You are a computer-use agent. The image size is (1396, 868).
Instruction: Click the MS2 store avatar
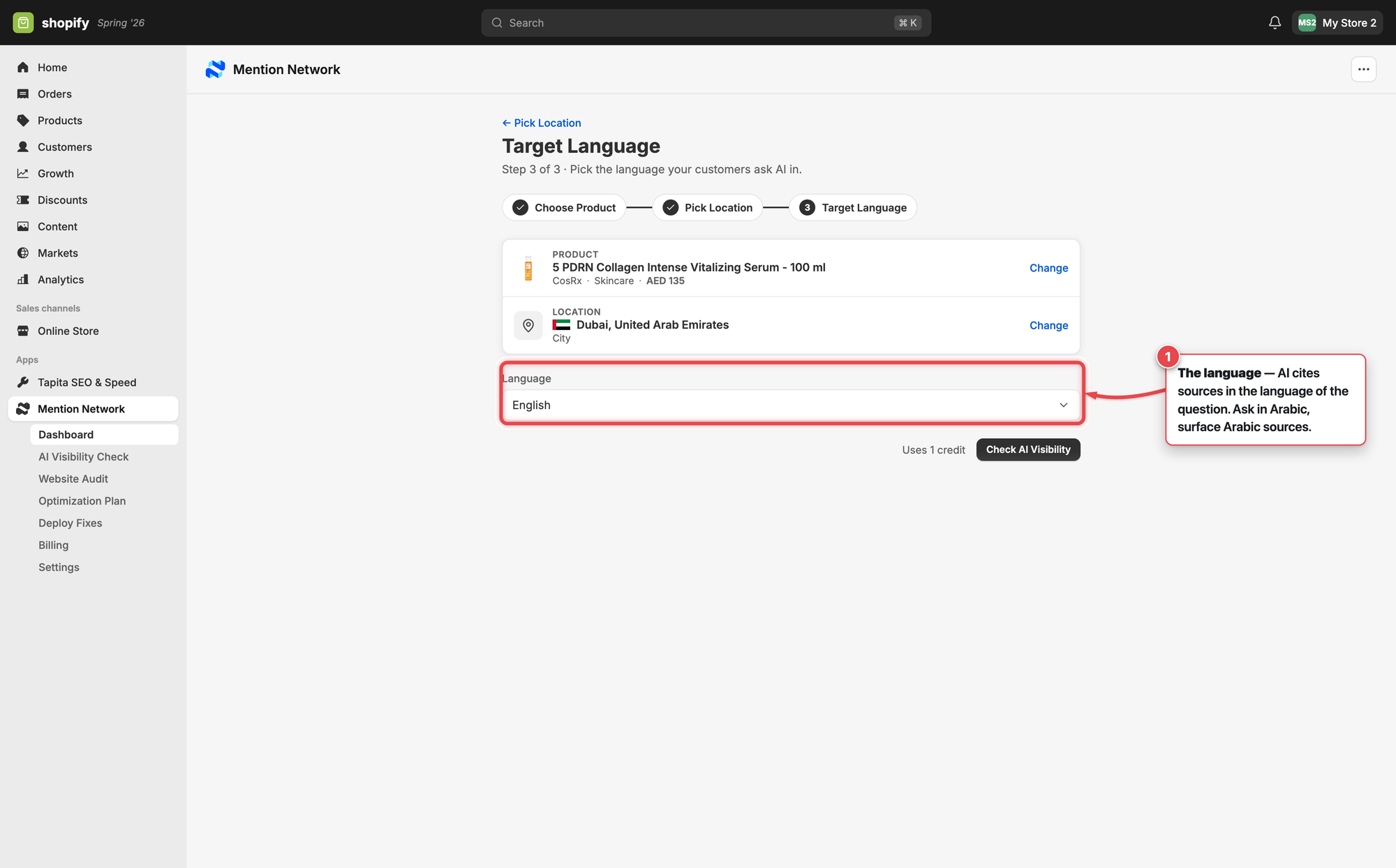(1307, 22)
